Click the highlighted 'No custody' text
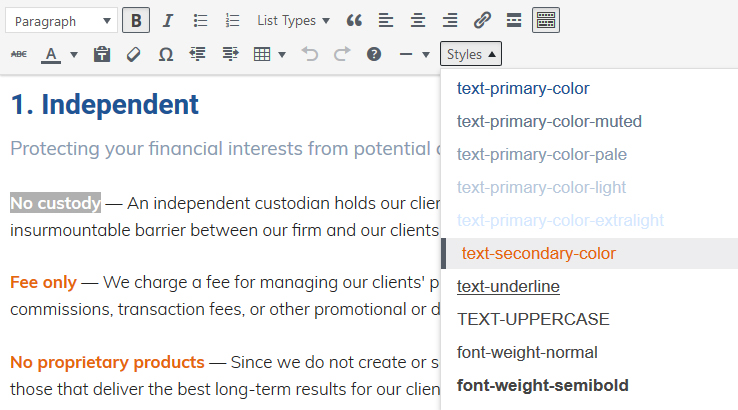 tap(56, 203)
